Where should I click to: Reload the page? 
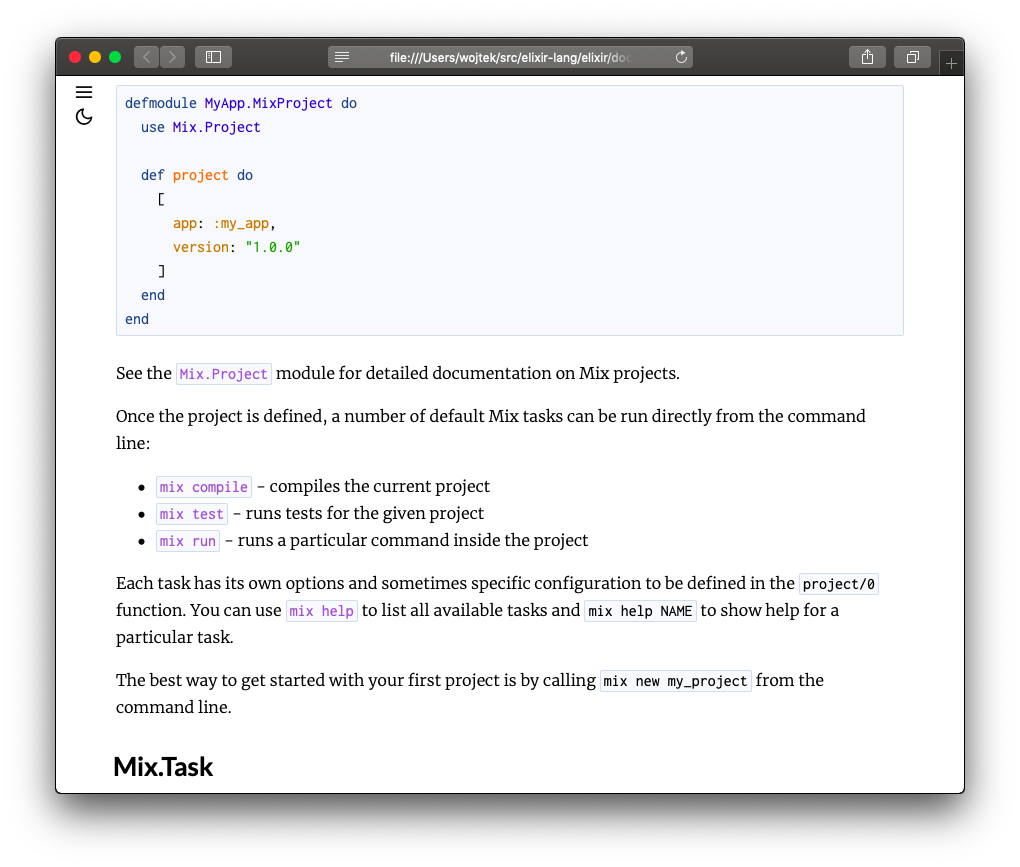pos(681,57)
